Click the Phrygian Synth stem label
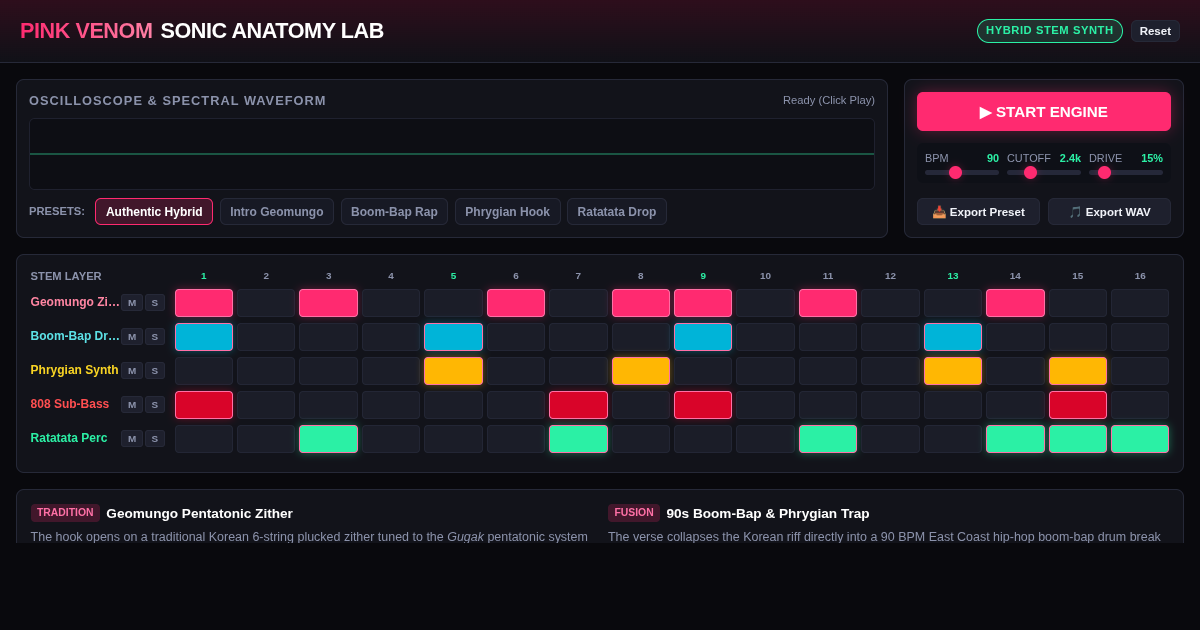Image resolution: width=1200 pixels, height=630 pixels. pyautogui.click(x=75, y=370)
